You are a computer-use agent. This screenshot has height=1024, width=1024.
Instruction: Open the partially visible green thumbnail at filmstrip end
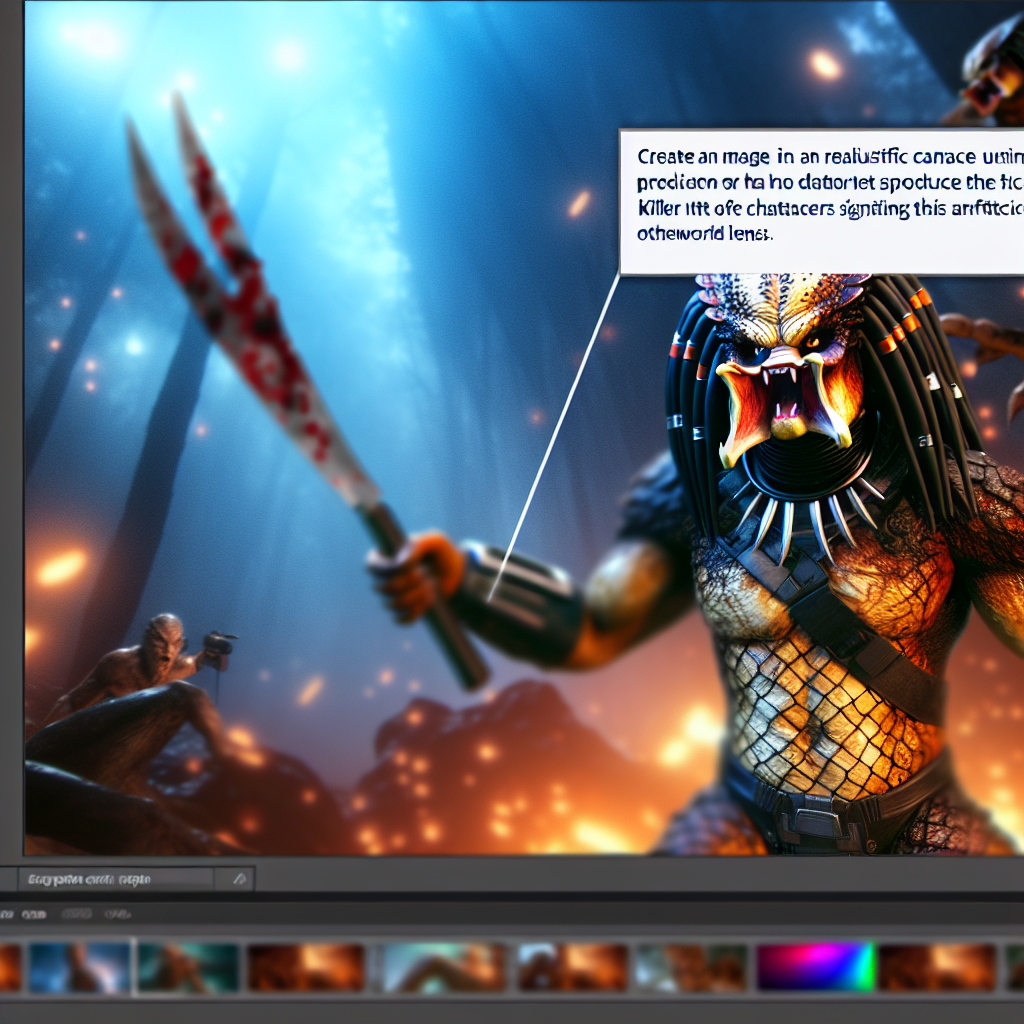(x=1015, y=967)
